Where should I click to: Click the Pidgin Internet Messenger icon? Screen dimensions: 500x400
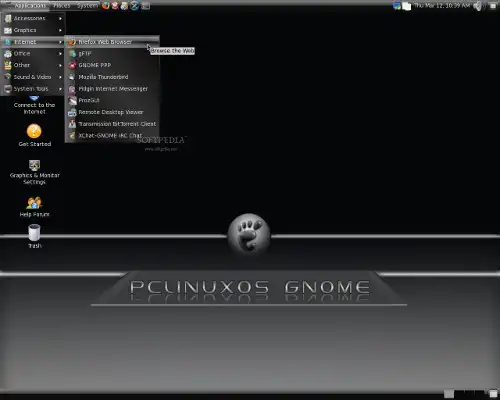72,89
